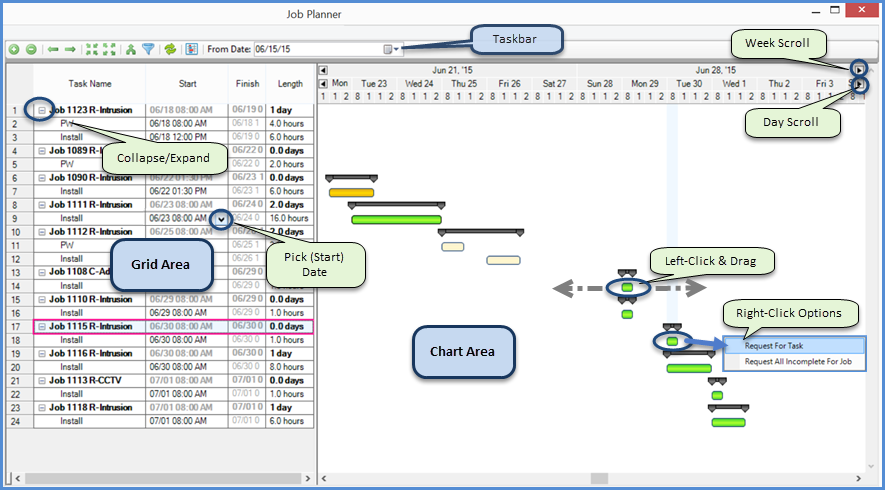Refresh the planner with green arrows icon
This screenshot has height=490, width=885.
pyautogui.click(x=170, y=50)
